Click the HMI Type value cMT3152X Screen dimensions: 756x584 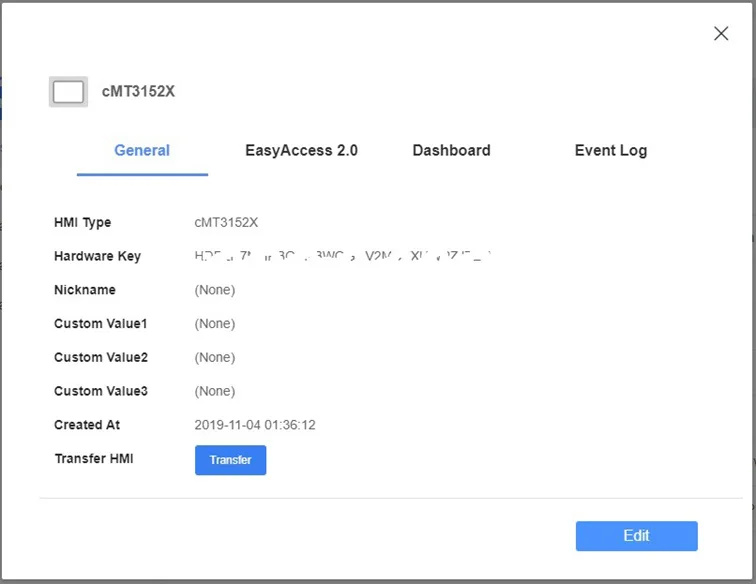[226, 222]
